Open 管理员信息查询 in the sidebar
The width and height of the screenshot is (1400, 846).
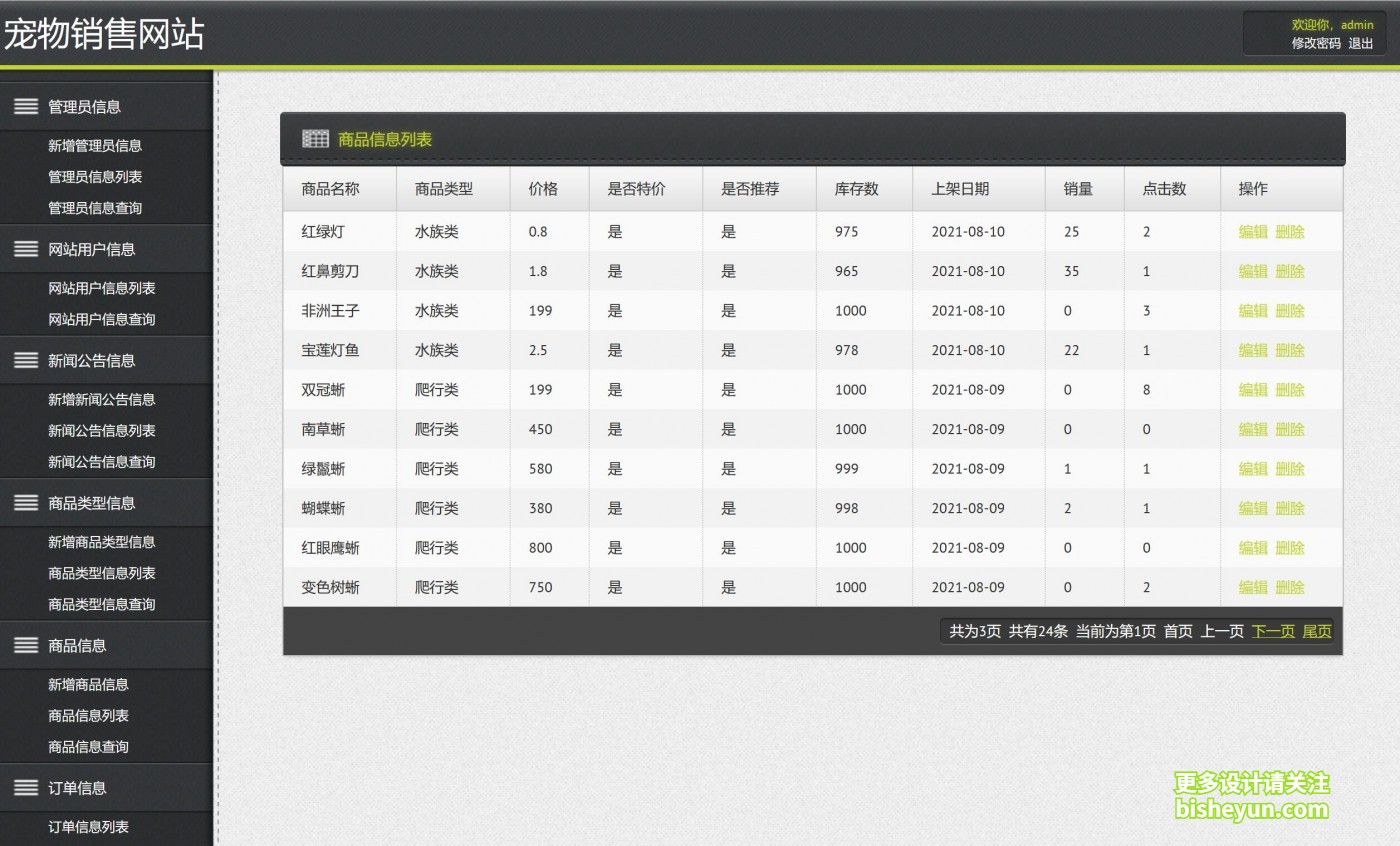click(x=95, y=208)
